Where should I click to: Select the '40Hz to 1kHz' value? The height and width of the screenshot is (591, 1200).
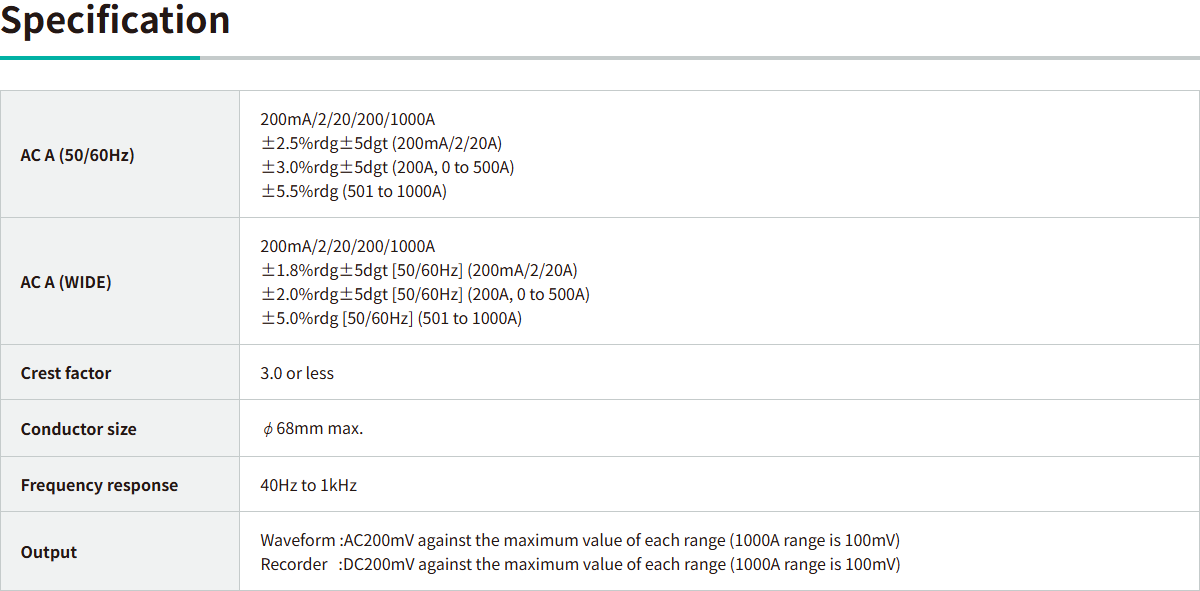point(308,485)
